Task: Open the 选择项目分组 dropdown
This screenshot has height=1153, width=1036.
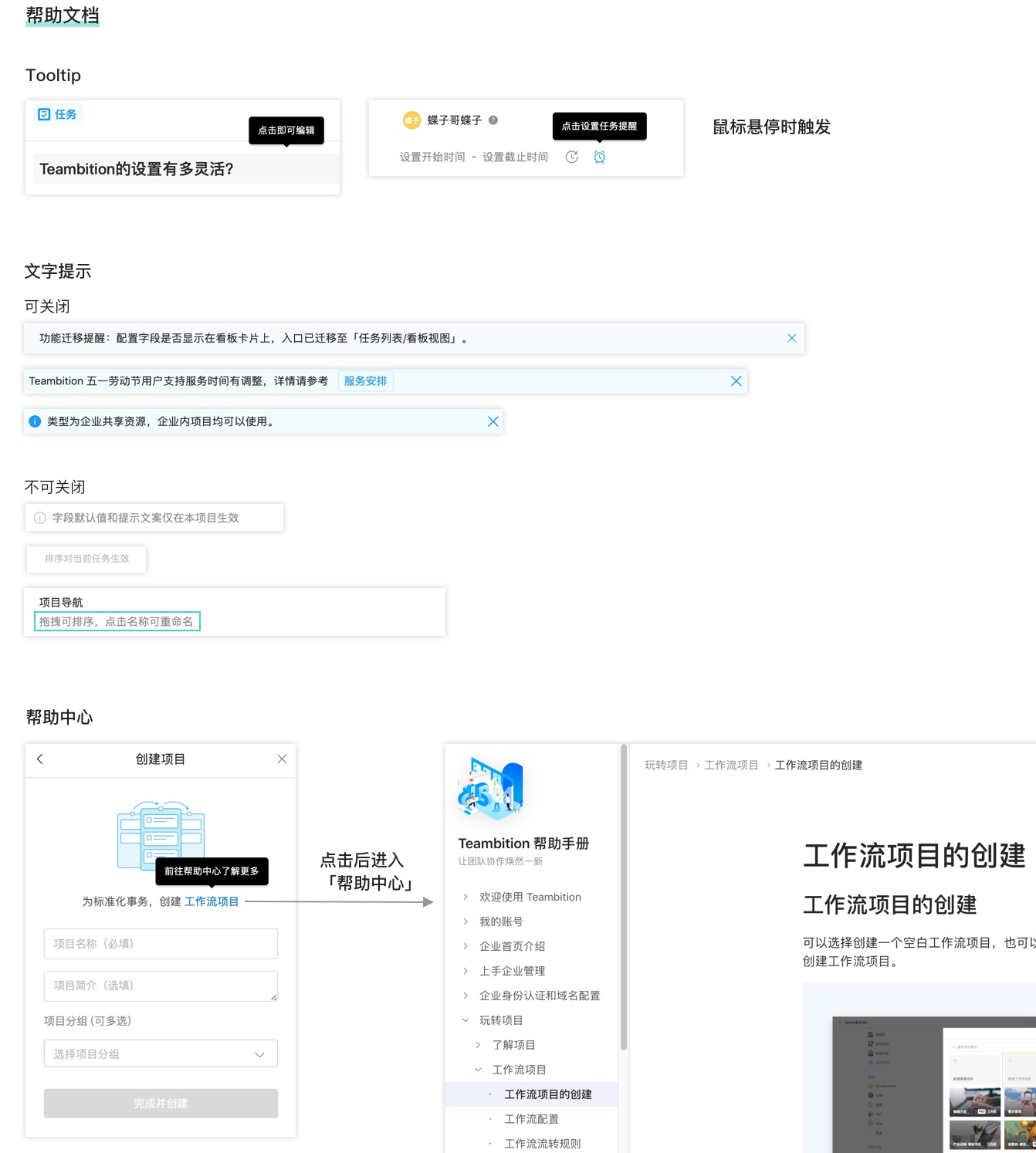Action: pyautogui.click(x=161, y=1053)
